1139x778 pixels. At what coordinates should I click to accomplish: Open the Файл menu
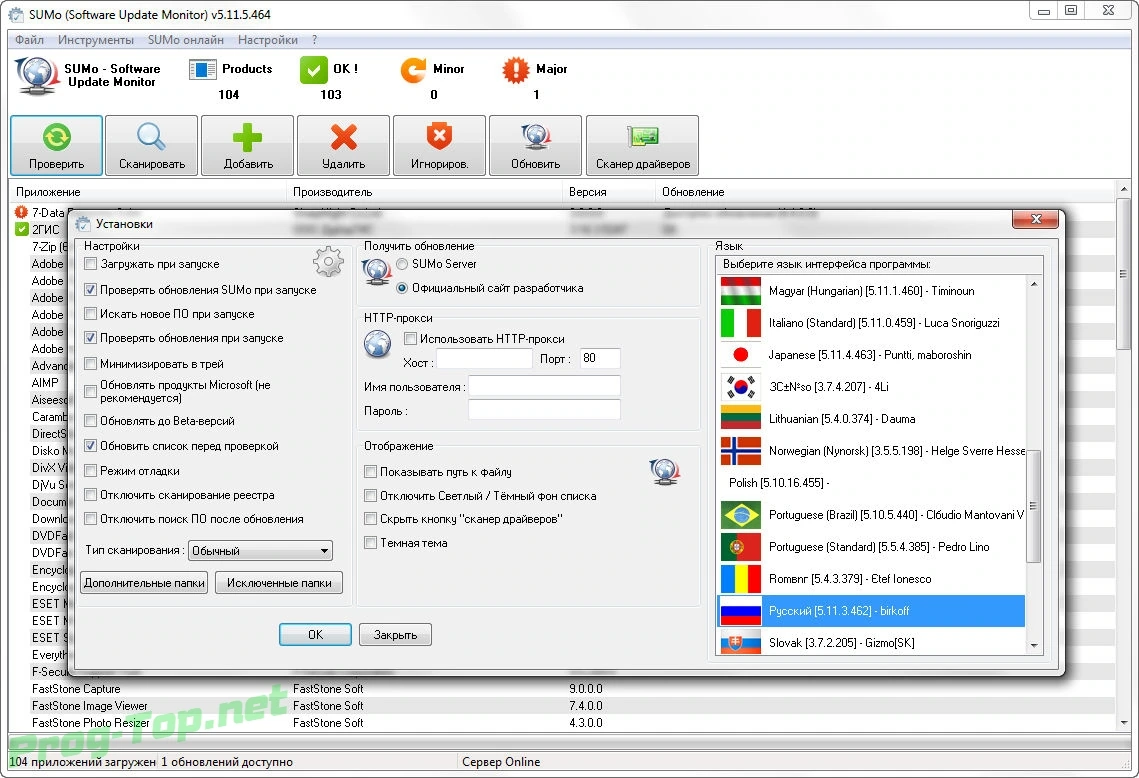coord(29,40)
